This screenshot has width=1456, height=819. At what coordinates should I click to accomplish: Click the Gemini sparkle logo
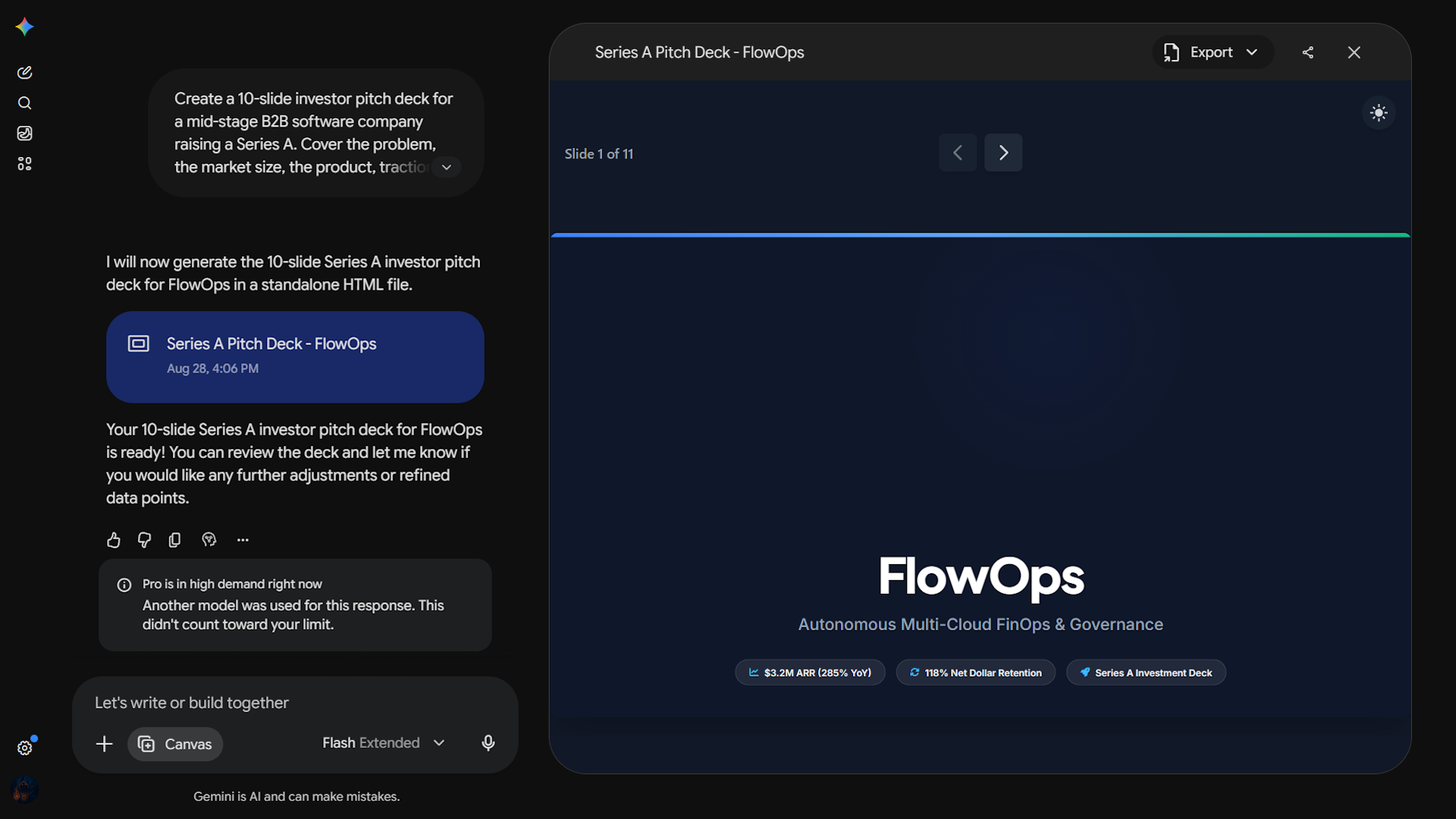pos(24,27)
